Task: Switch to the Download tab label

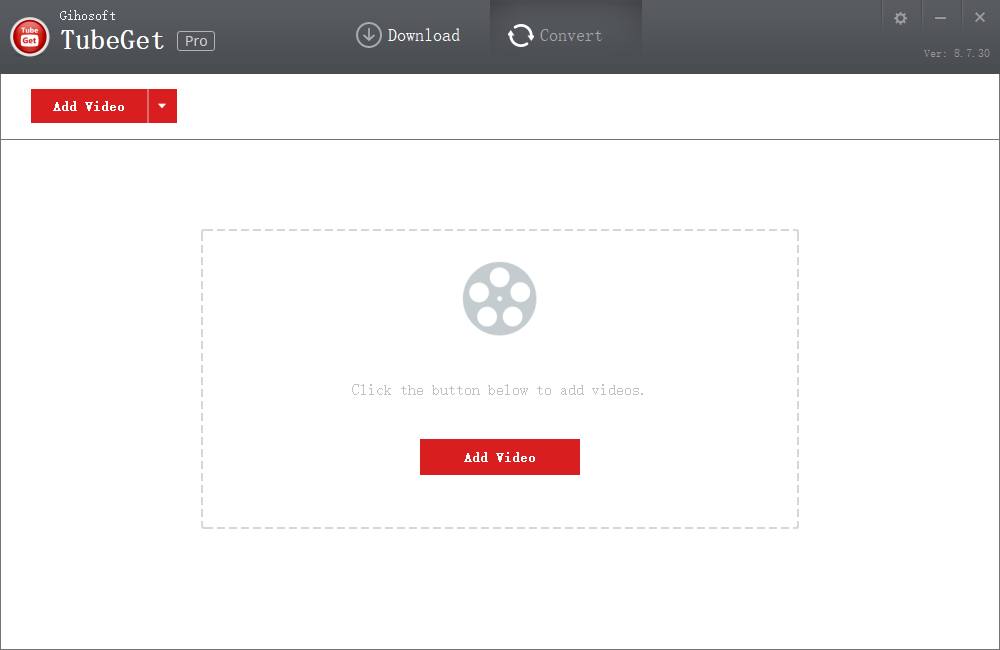Action: [423, 35]
